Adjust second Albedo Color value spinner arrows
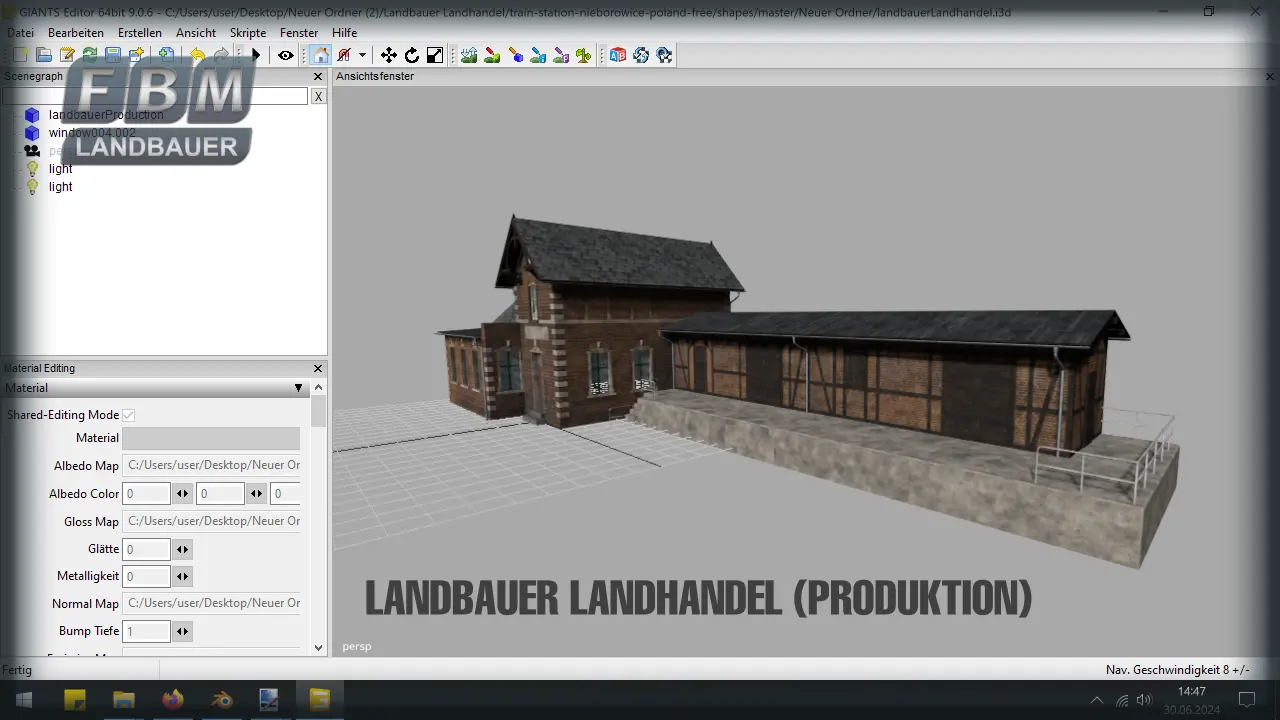The image size is (1280, 720). (257, 493)
